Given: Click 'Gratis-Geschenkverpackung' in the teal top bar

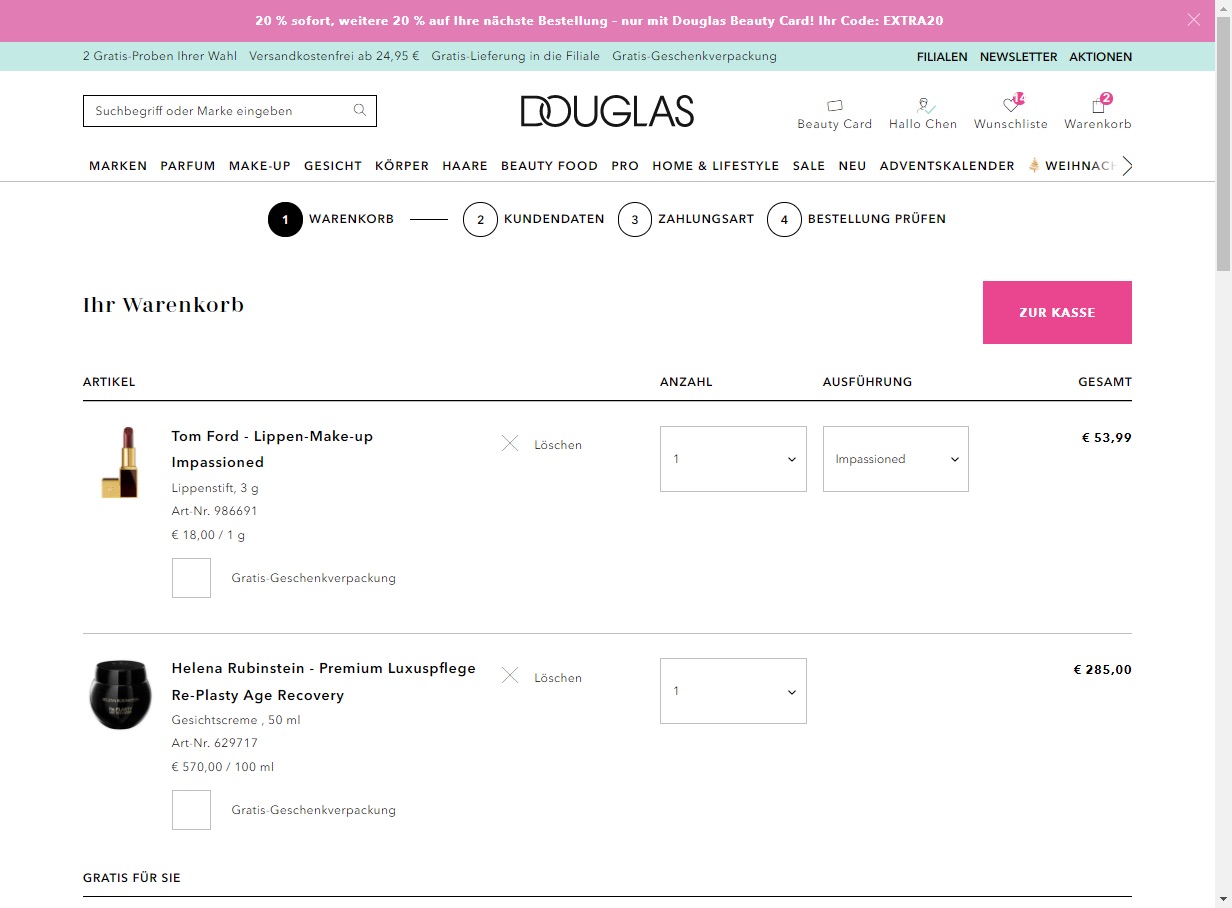Looking at the screenshot, I should [695, 57].
